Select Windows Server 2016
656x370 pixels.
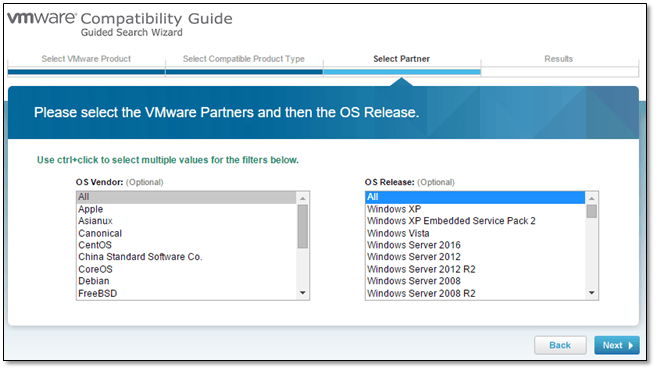[475, 245]
